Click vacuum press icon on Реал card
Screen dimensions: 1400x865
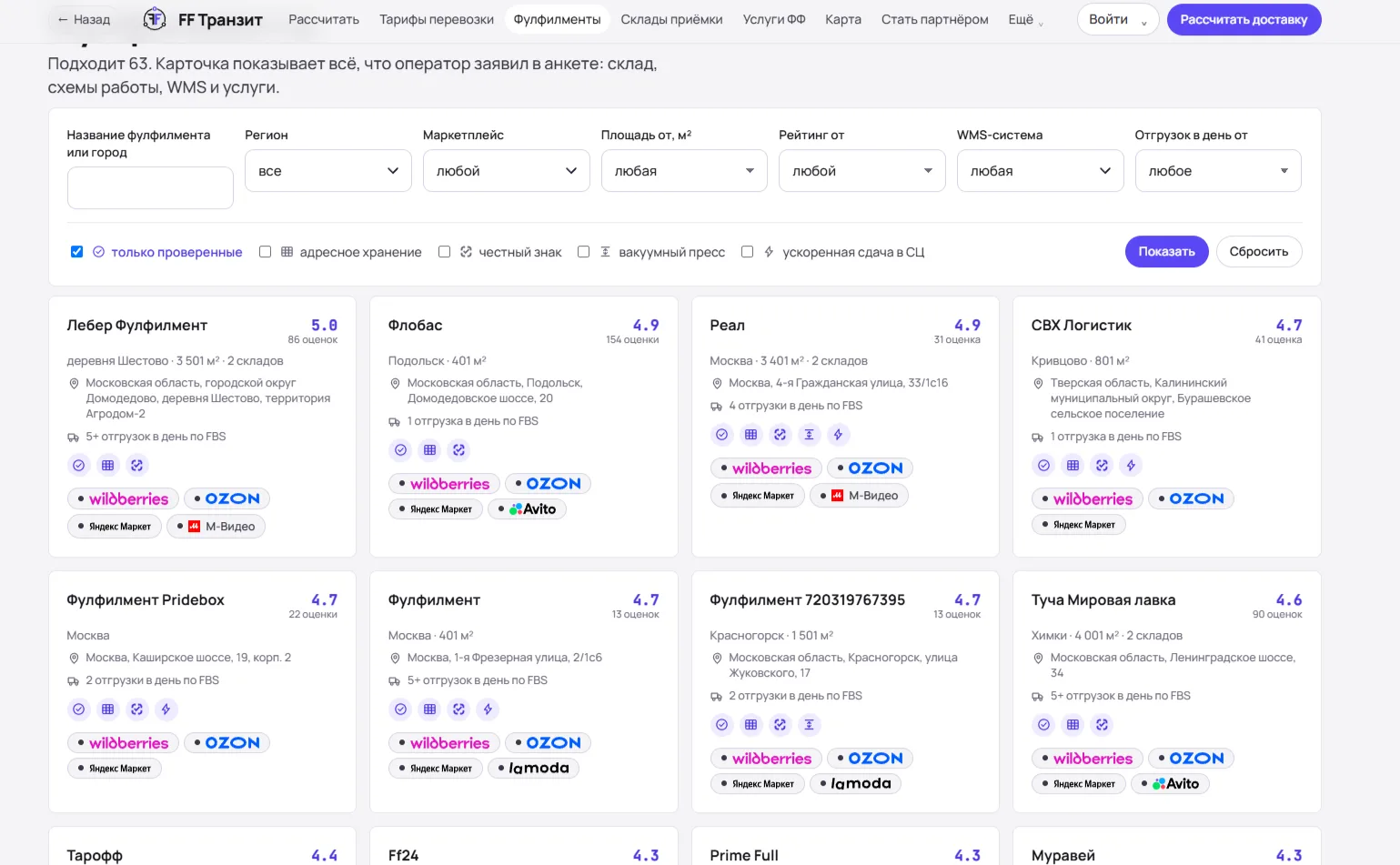click(809, 435)
